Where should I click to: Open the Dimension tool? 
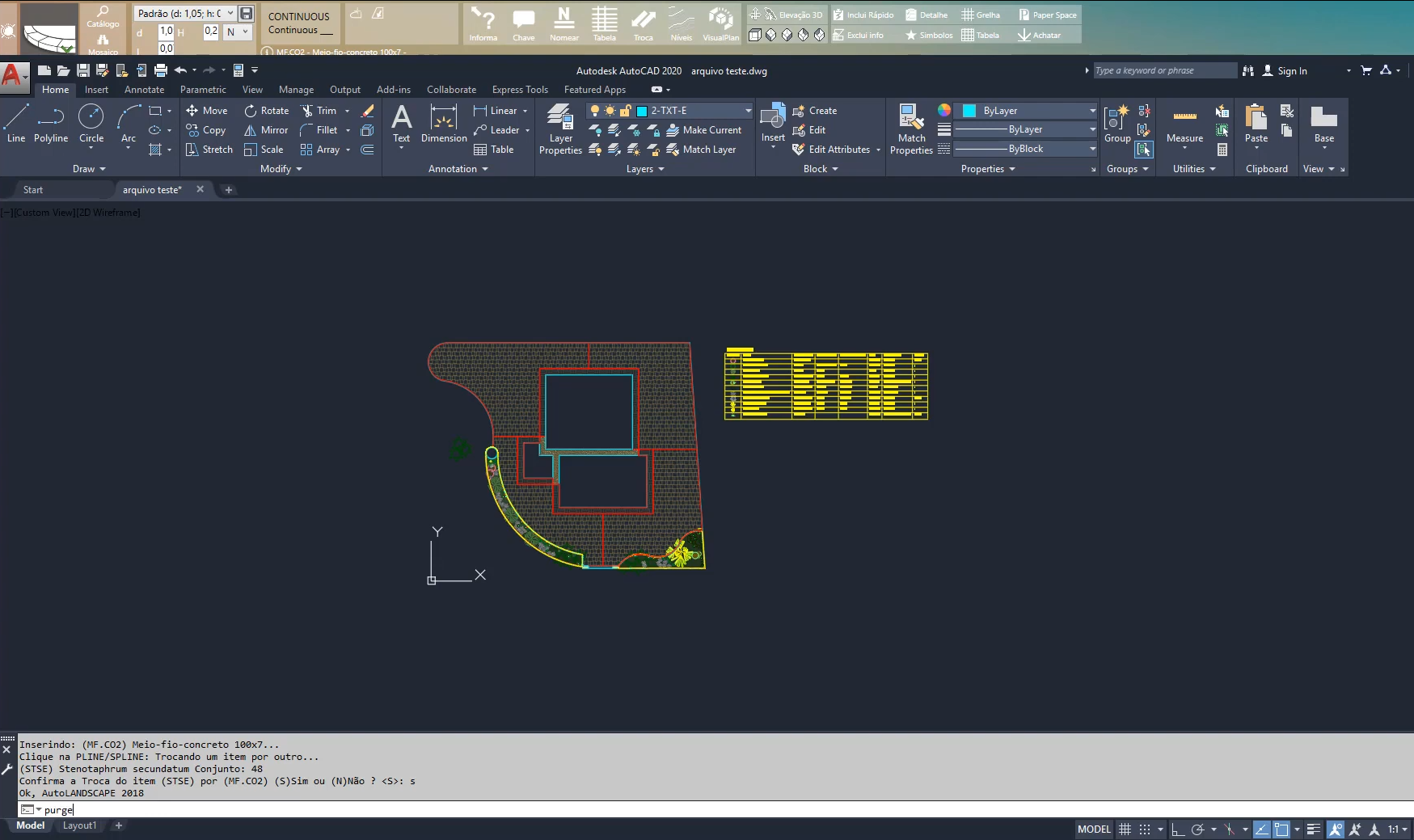click(x=444, y=123)
